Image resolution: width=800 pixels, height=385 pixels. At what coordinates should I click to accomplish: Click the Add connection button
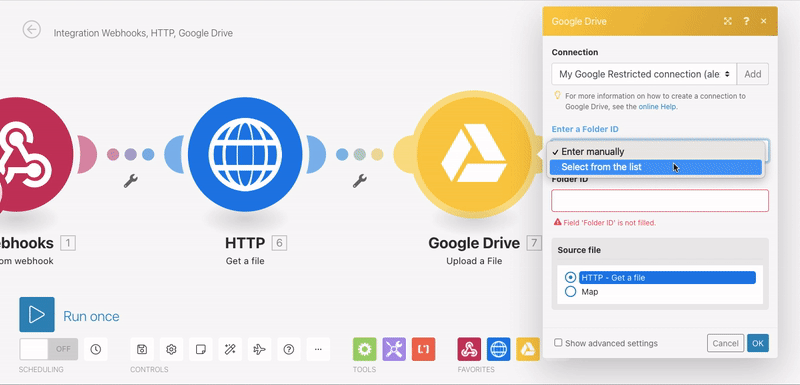[x=753, y=74]
